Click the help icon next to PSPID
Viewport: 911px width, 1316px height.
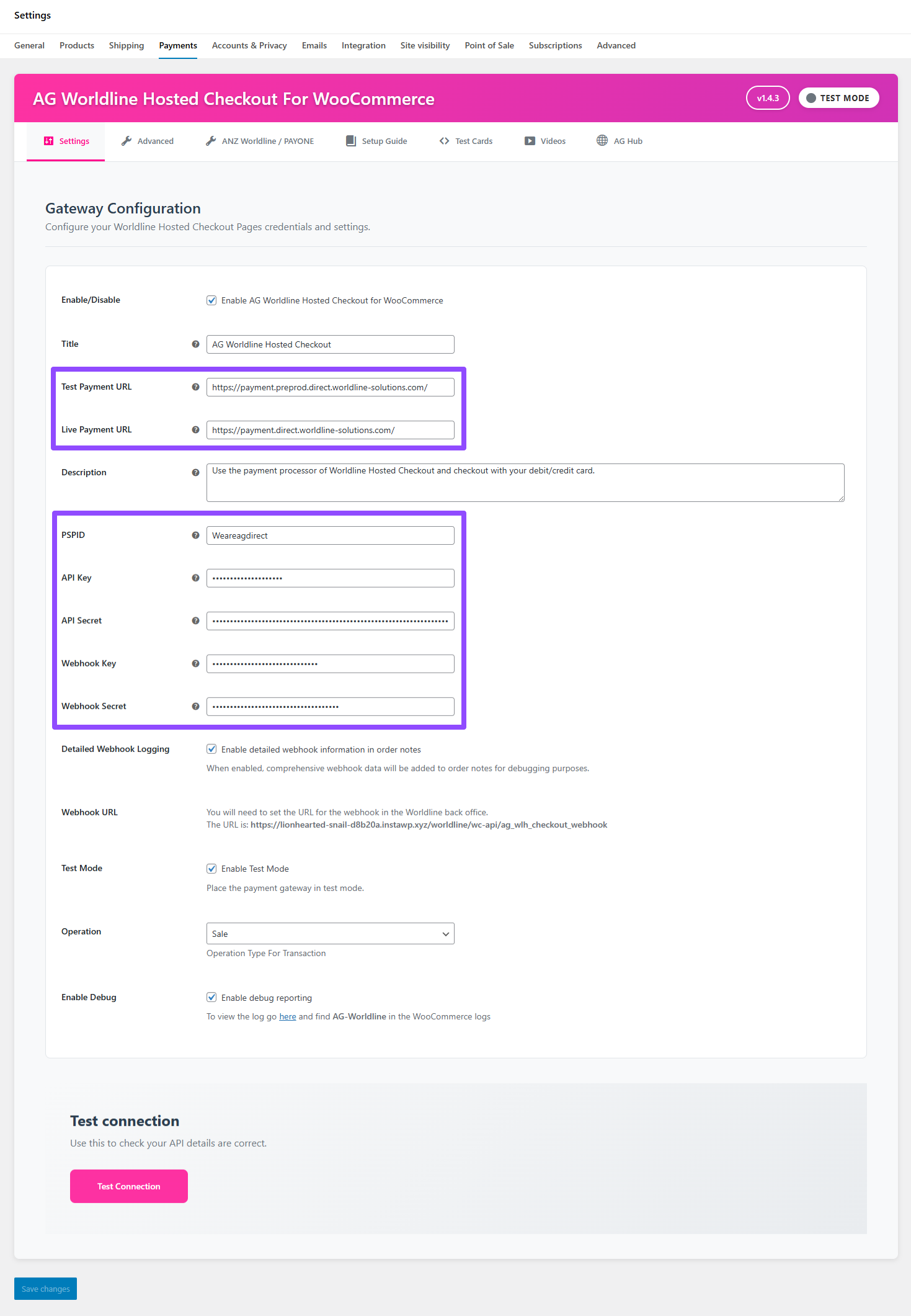pyautogui.click(x=195, y=535)
